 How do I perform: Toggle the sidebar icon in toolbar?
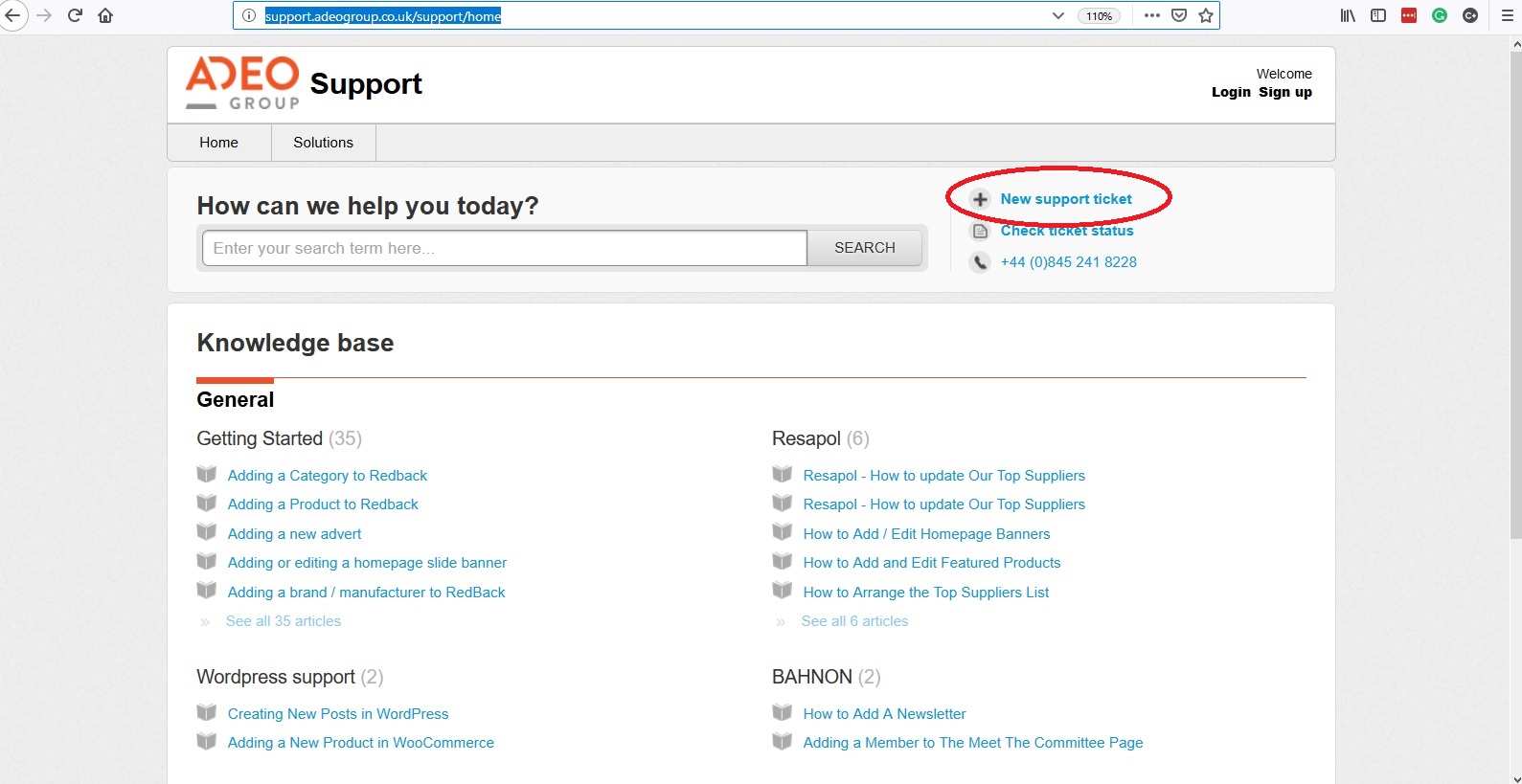(x=1378, y=15)
